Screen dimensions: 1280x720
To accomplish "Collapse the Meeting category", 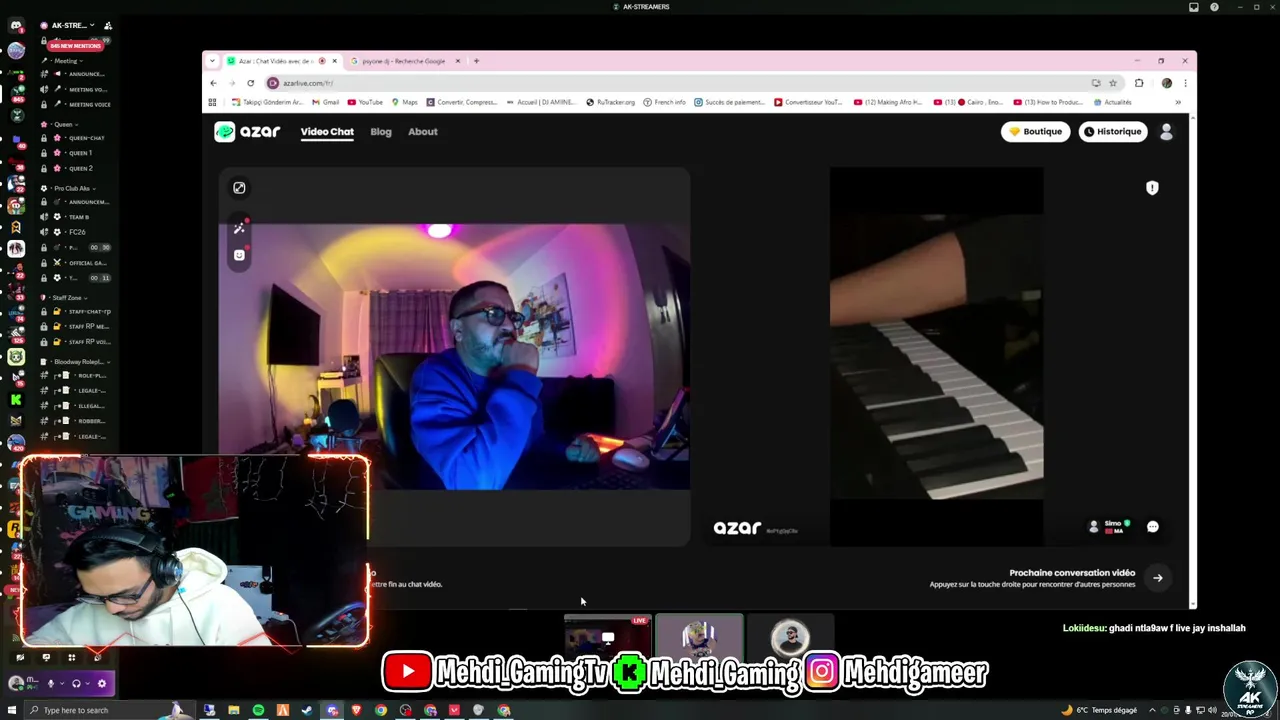I will point(67,61).
